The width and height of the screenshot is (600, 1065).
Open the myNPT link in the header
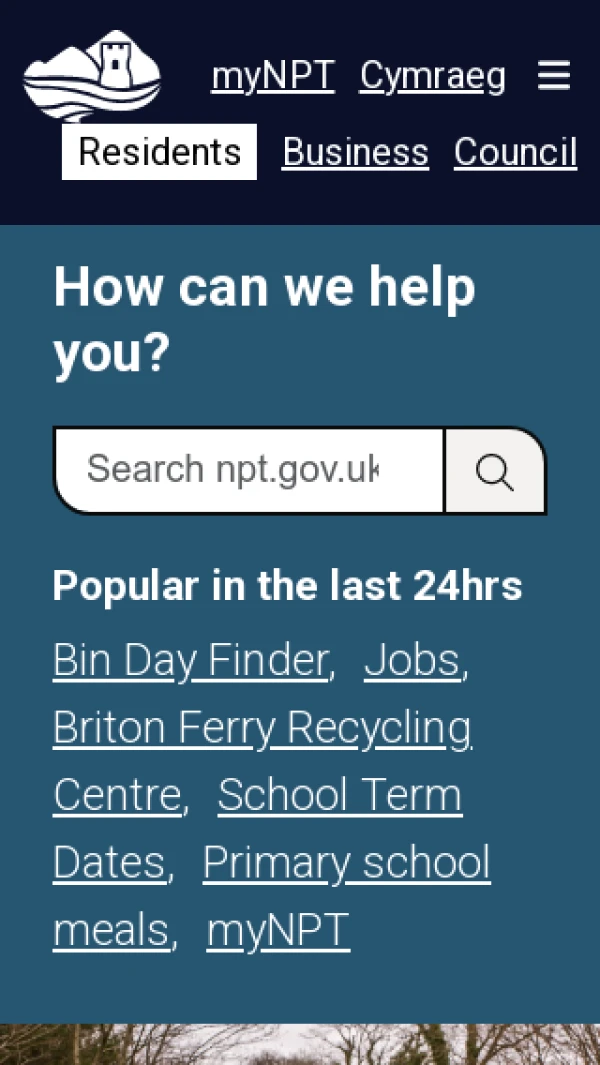(272, 77)
